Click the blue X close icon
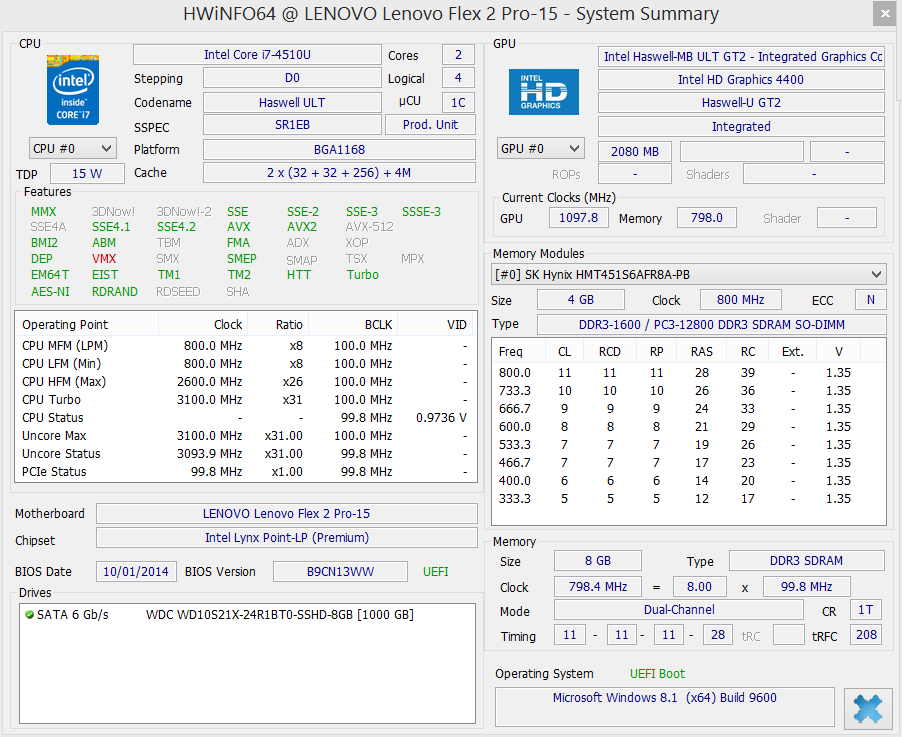Image resolution: width=902 pixels, height=737 pixels. [868, 708]
